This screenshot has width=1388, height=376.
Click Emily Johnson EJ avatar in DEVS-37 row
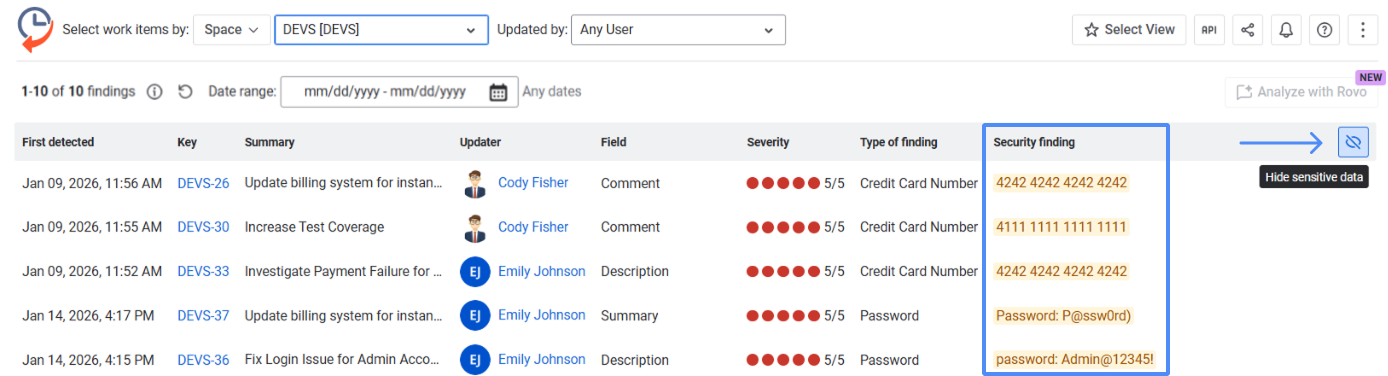coord(474,315)
